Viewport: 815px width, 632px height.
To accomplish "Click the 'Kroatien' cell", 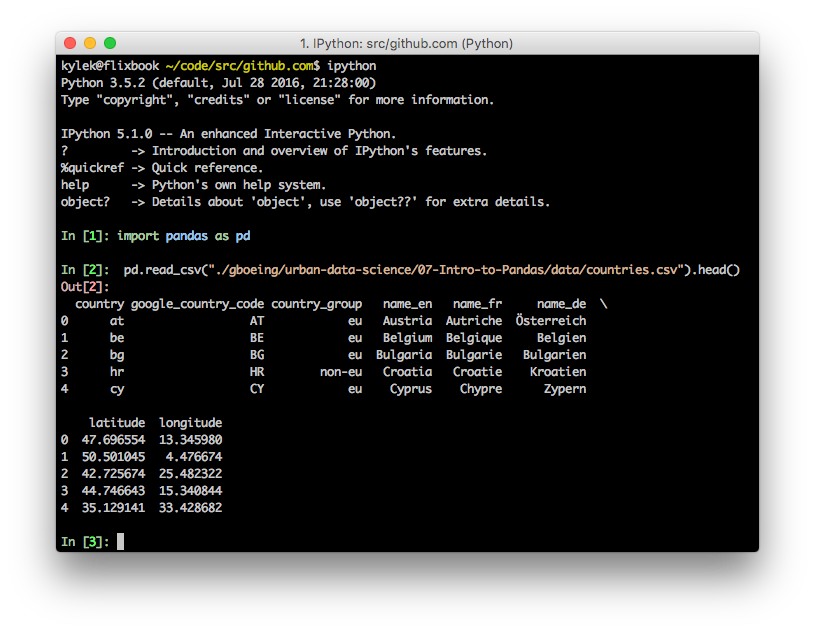I will coord(558,372).
